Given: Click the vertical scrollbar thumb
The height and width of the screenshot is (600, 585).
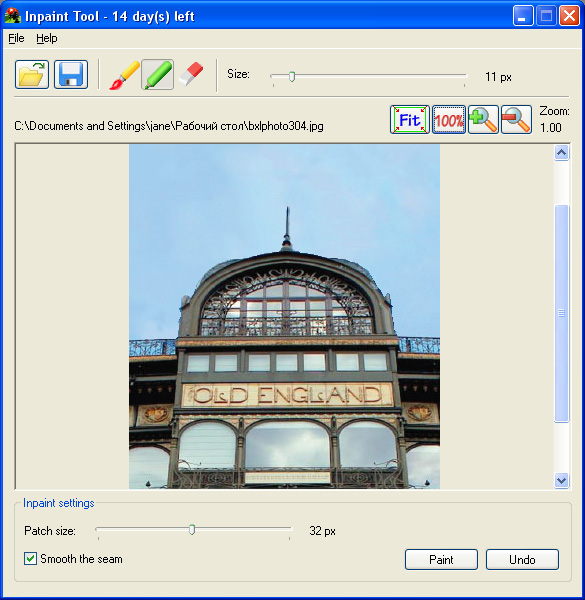Looking at the screenshot, I should click(561, 314).
